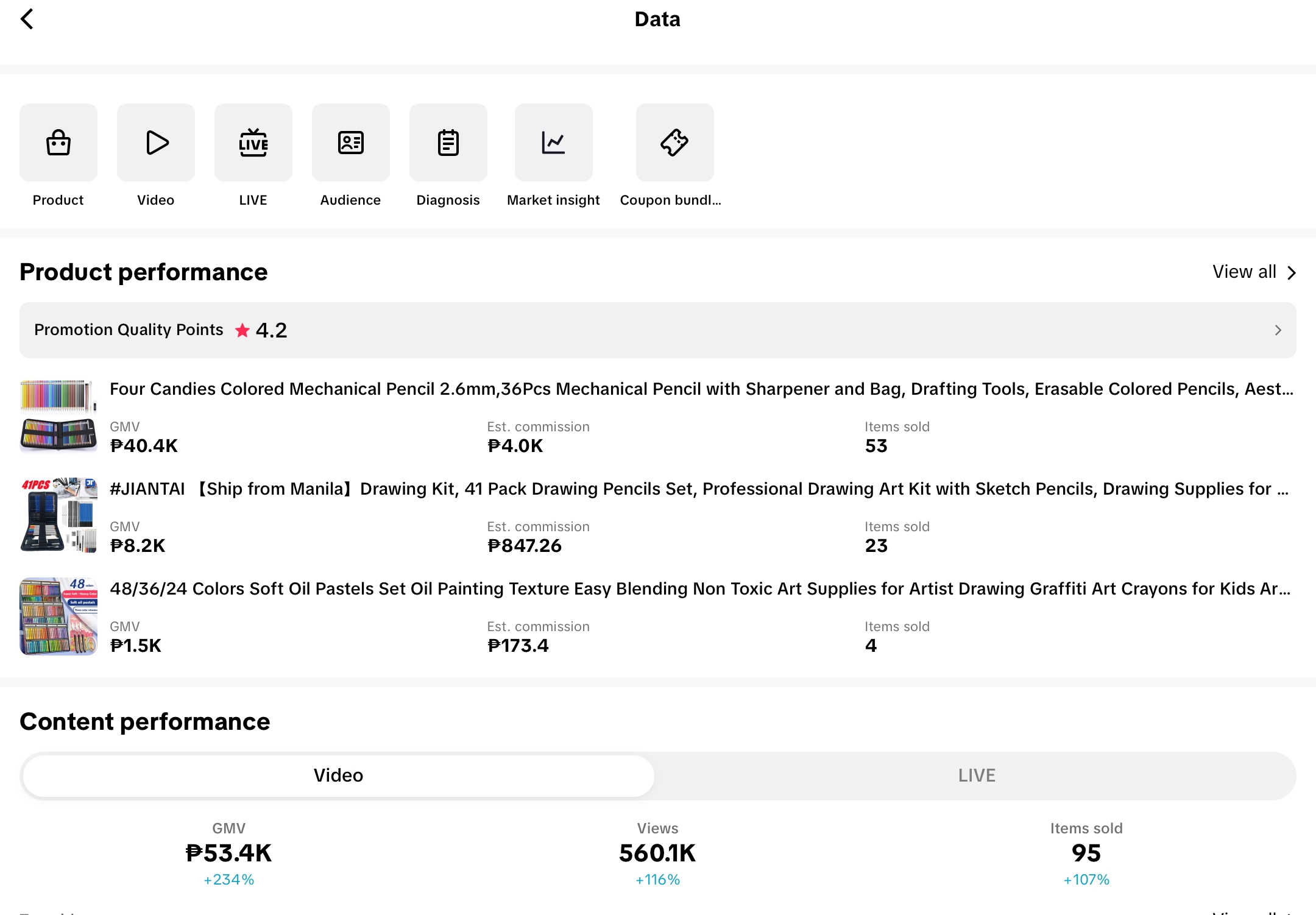Open the Four Candies Colored Mechanical Pencil title

point(701,389)
